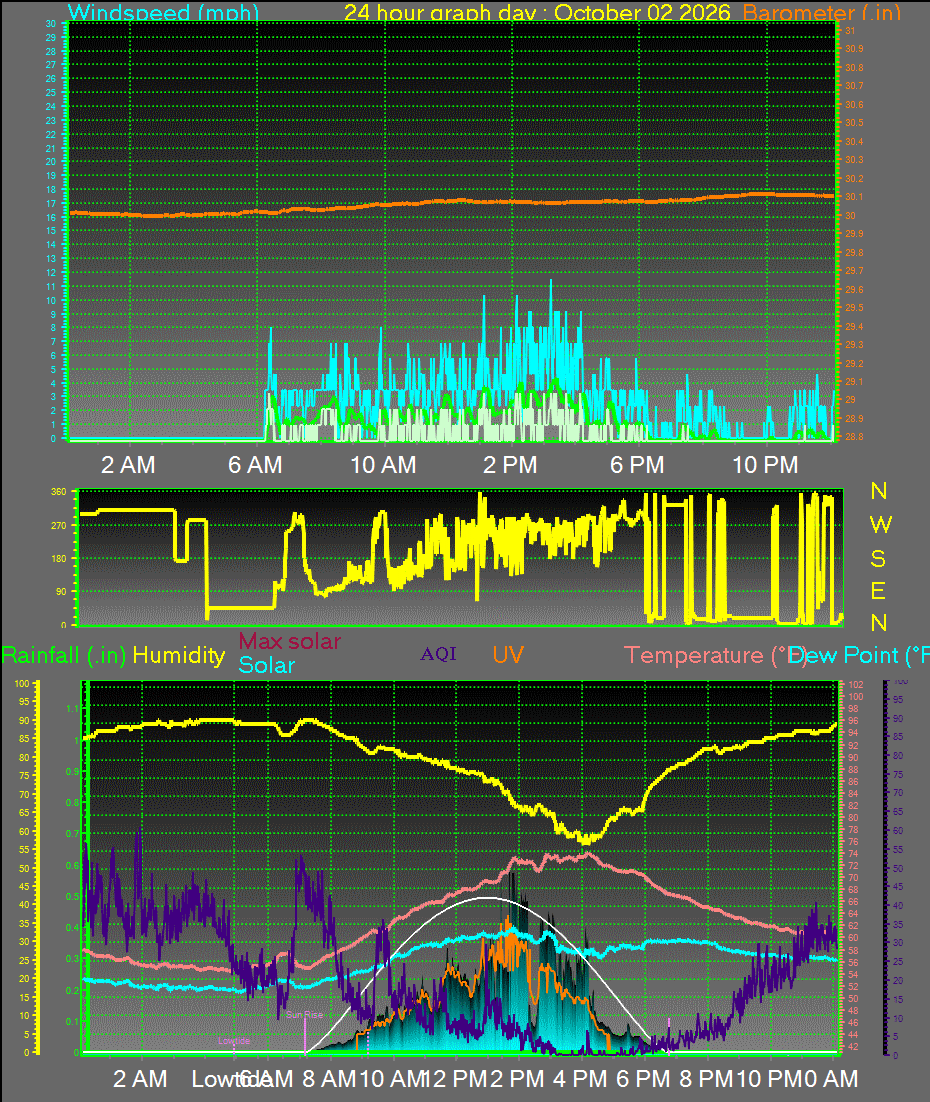Click the bottom N wind direction letter
Viewport: 930px width, 1102px height.
[x=879, y=623]
